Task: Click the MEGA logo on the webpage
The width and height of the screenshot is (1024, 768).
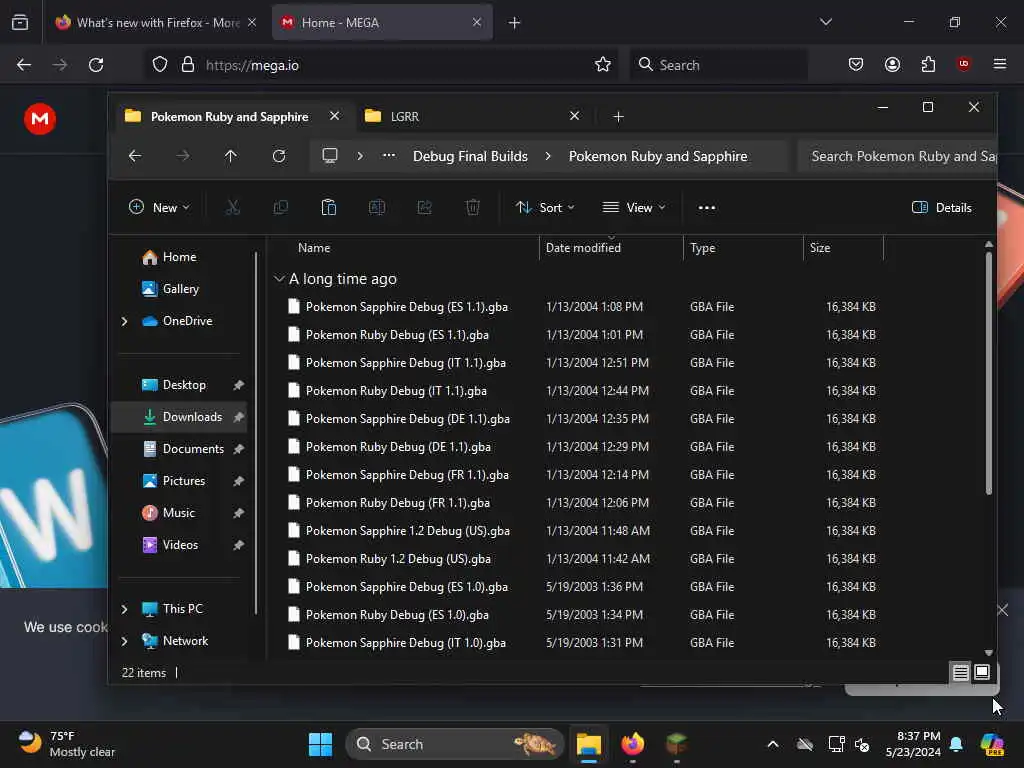Action: coord(40,119)
